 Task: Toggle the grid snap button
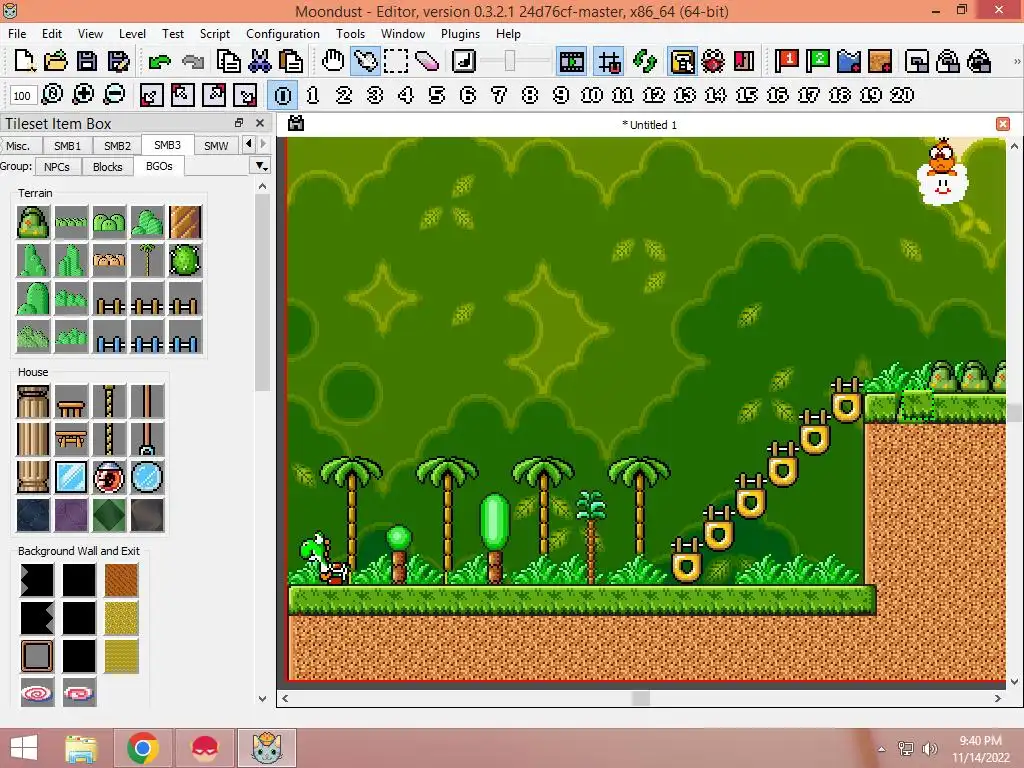[609, 61]
